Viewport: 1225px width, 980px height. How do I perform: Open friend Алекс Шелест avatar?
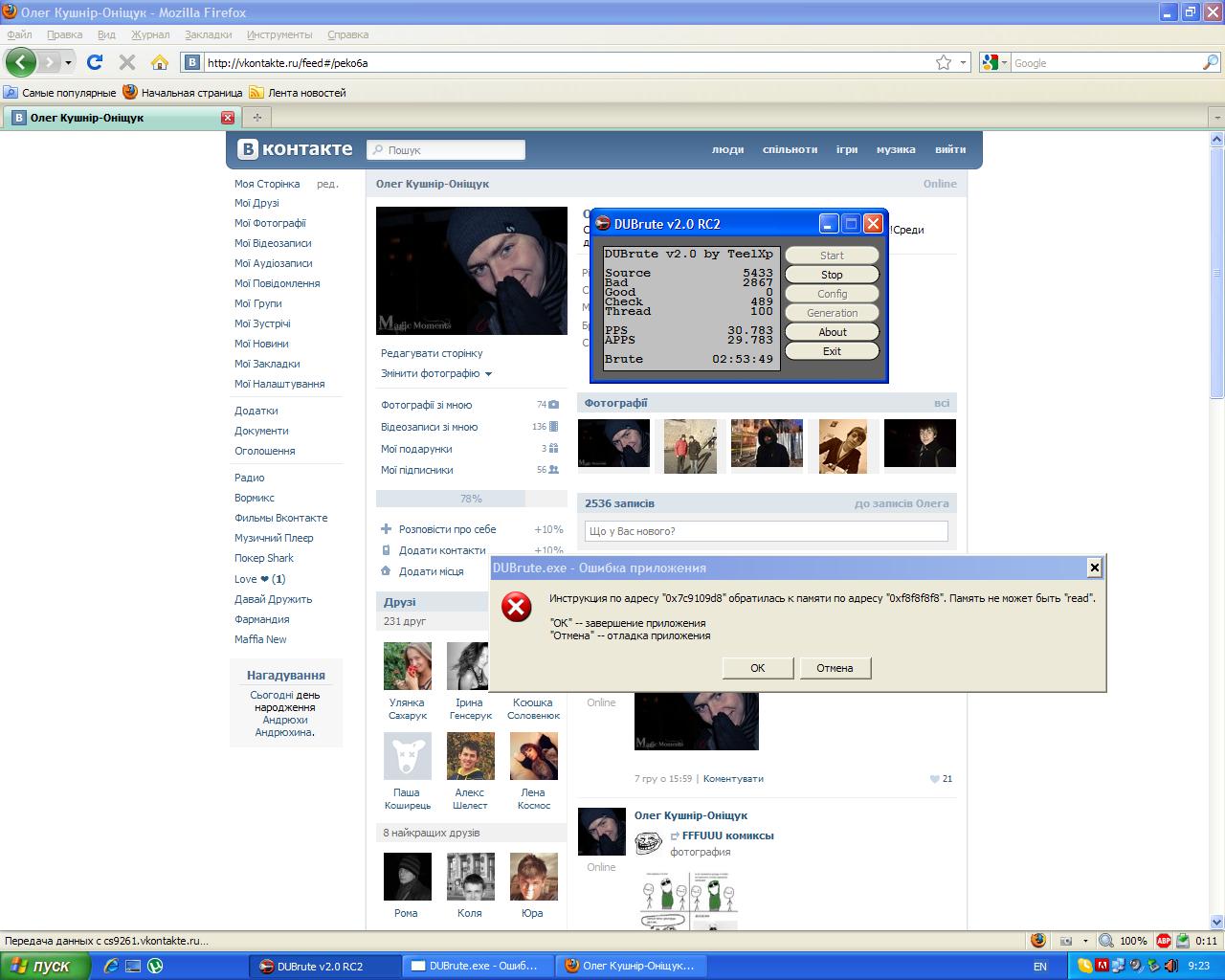point(470,756)
